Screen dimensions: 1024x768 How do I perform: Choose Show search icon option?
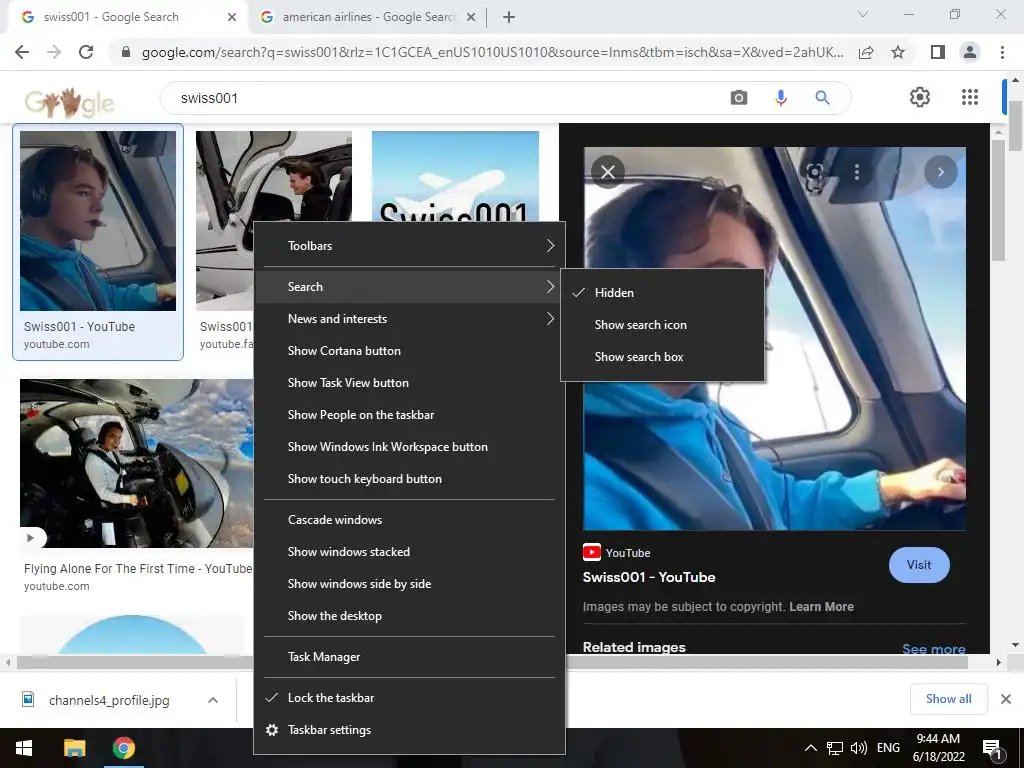(662, 325)
